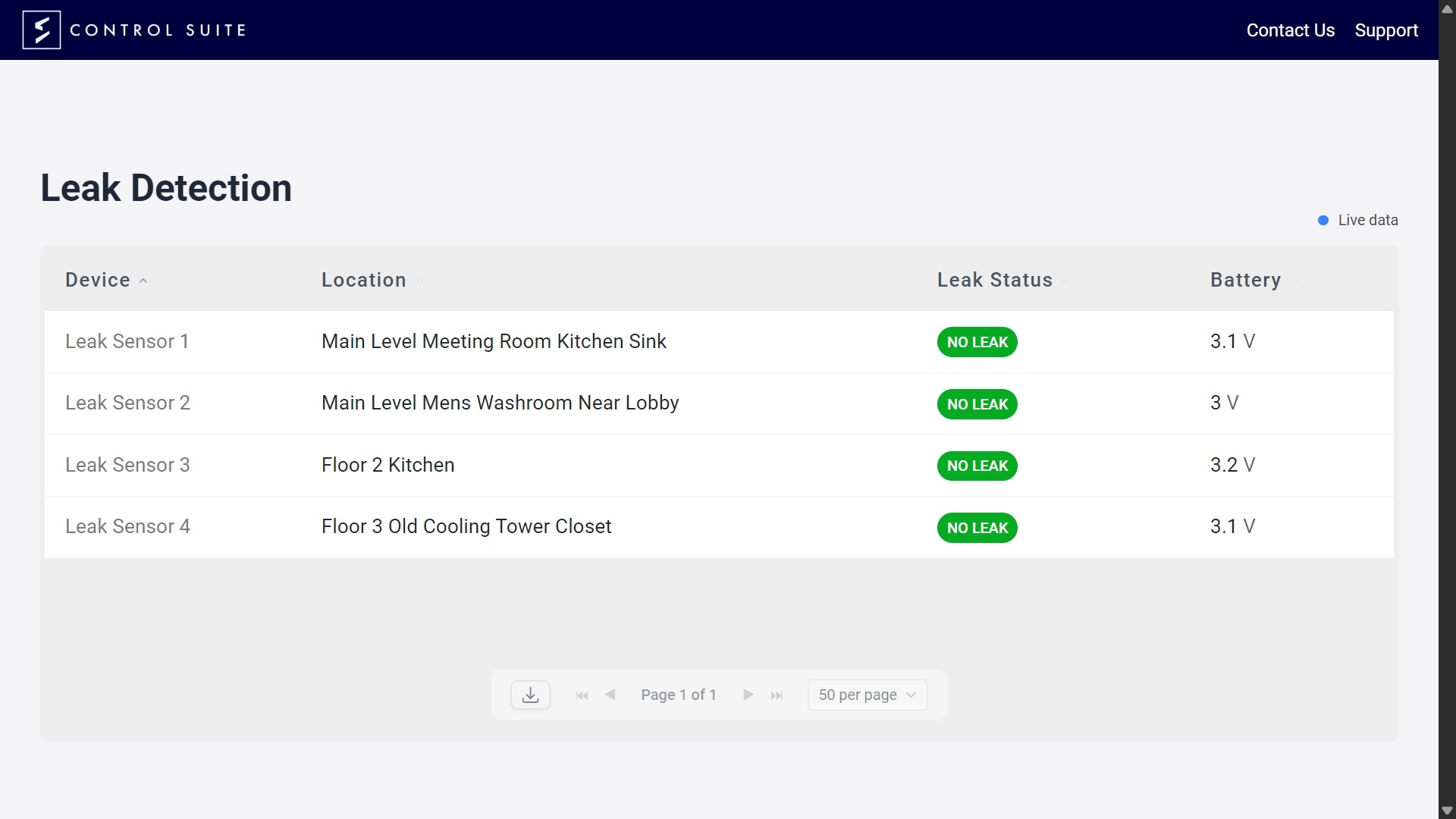Open the Contact Us menu link
The height and width of the screenshot is (819, 1456).
click(x=1290, y=30)
